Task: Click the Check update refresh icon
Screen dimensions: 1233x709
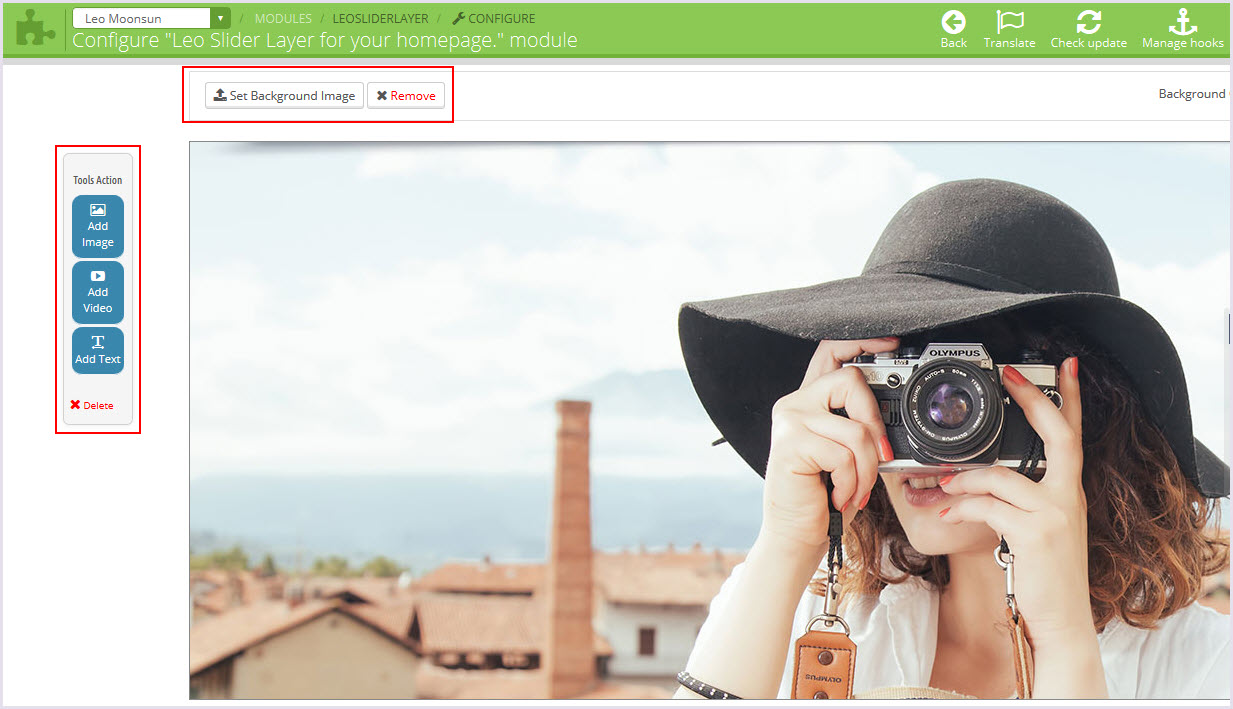Action: pyautogui.click(x=1088, y=22)
